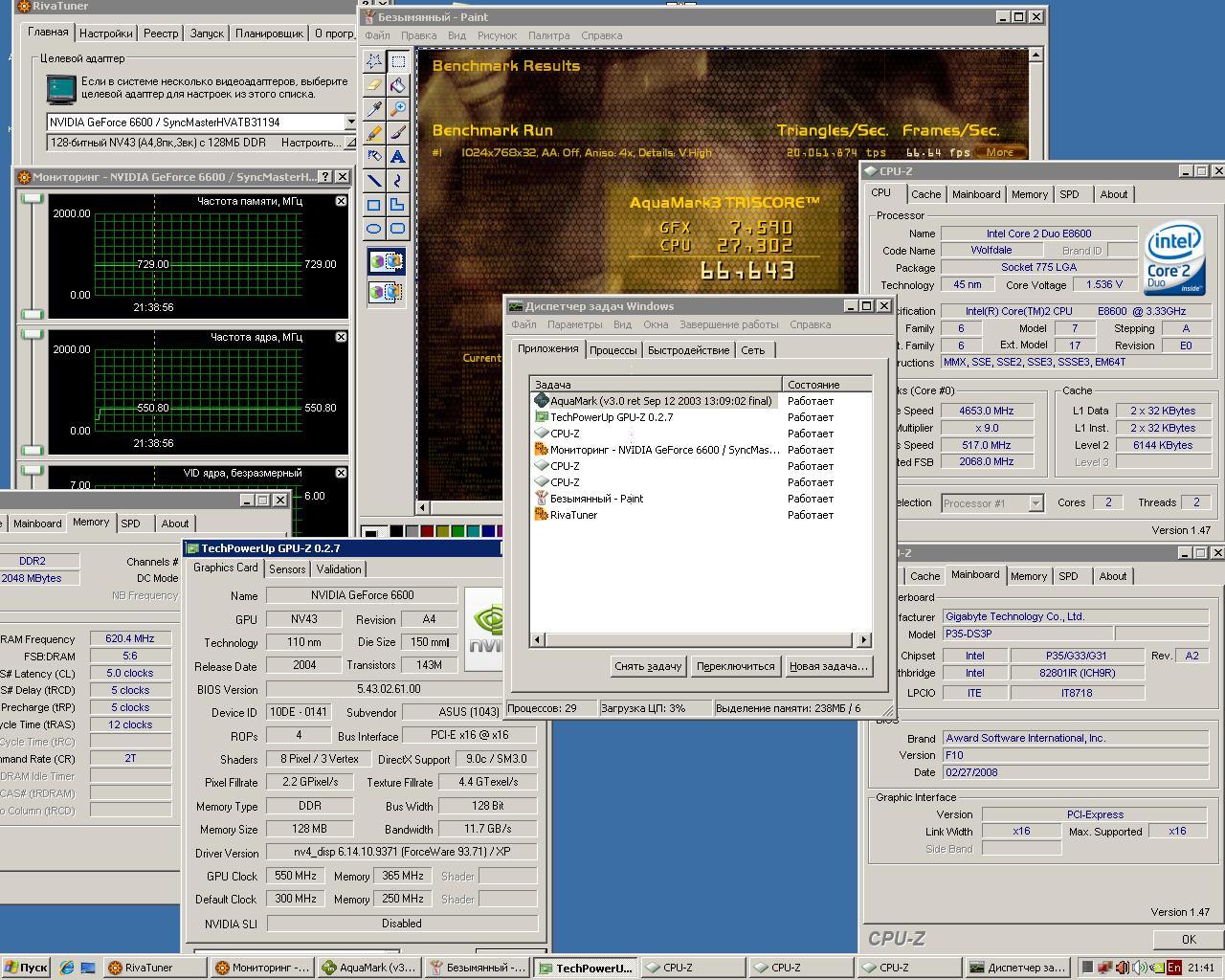Close the memory clock graph (Частота памяти)
The width and height of the screenshot is (1225, 980).
[341, 201]
